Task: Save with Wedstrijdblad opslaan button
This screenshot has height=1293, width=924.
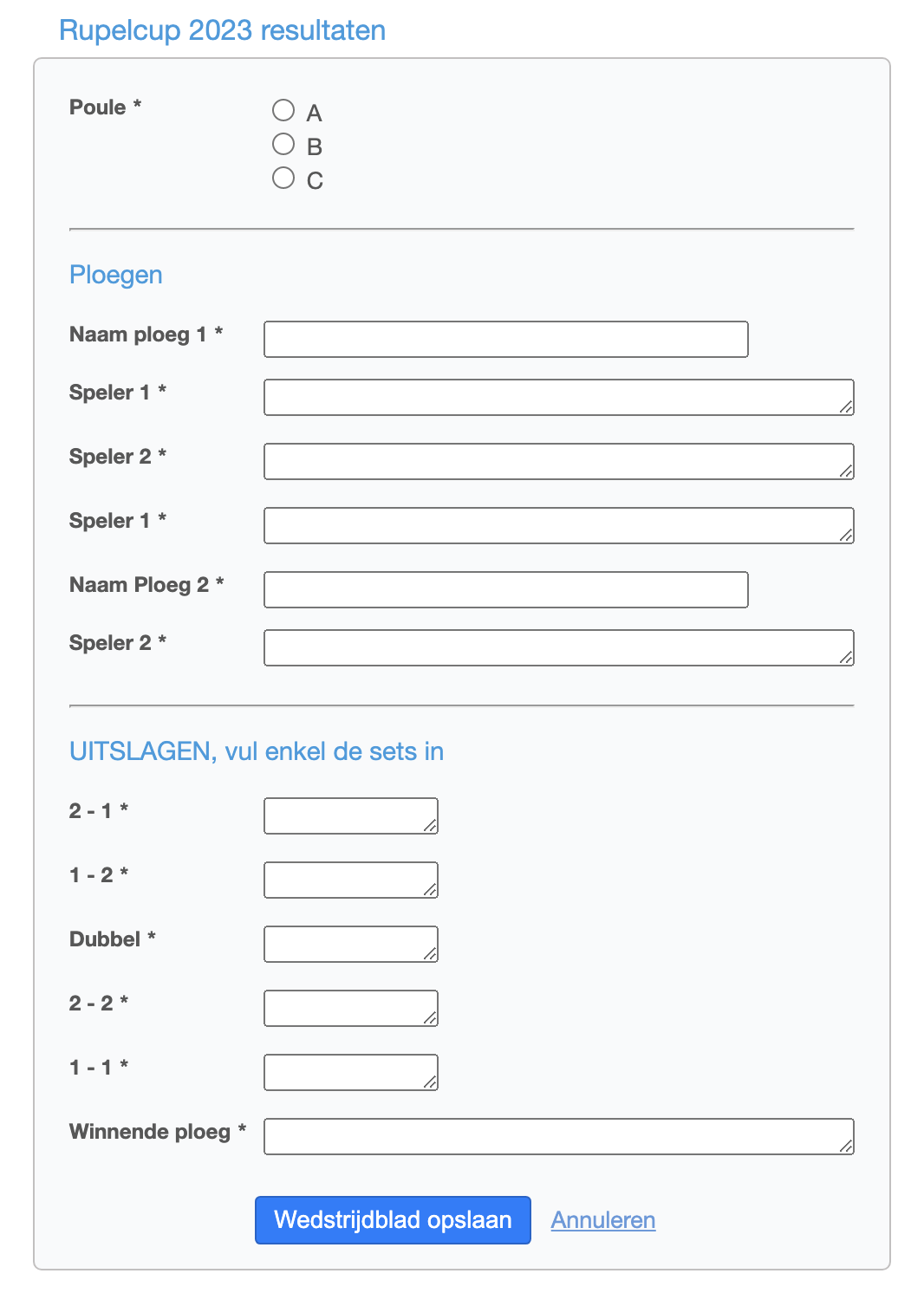Action: coord(393,1220)
